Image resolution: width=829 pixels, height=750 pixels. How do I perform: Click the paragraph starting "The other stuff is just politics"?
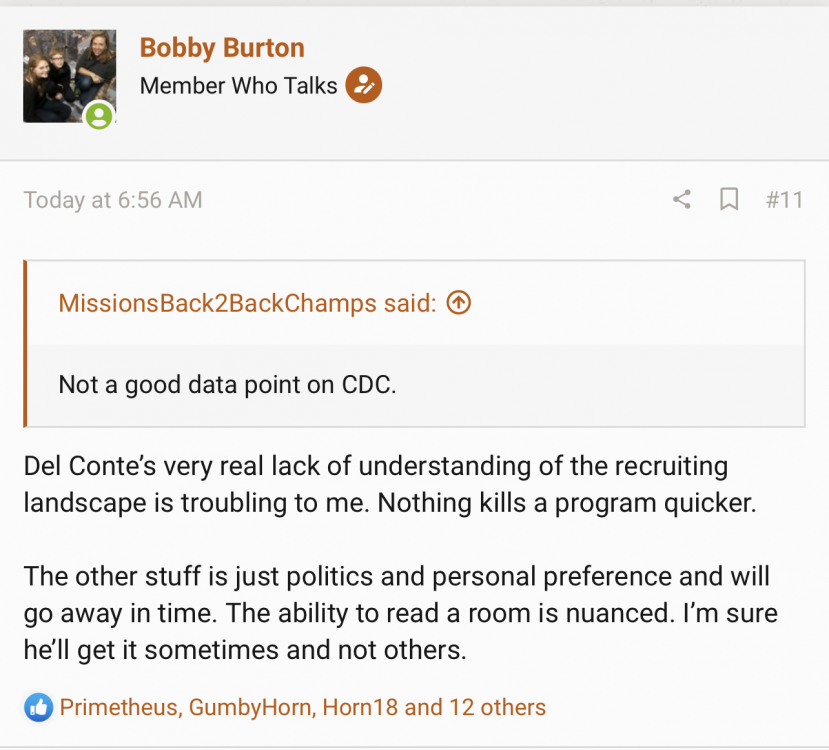[400, 613]
